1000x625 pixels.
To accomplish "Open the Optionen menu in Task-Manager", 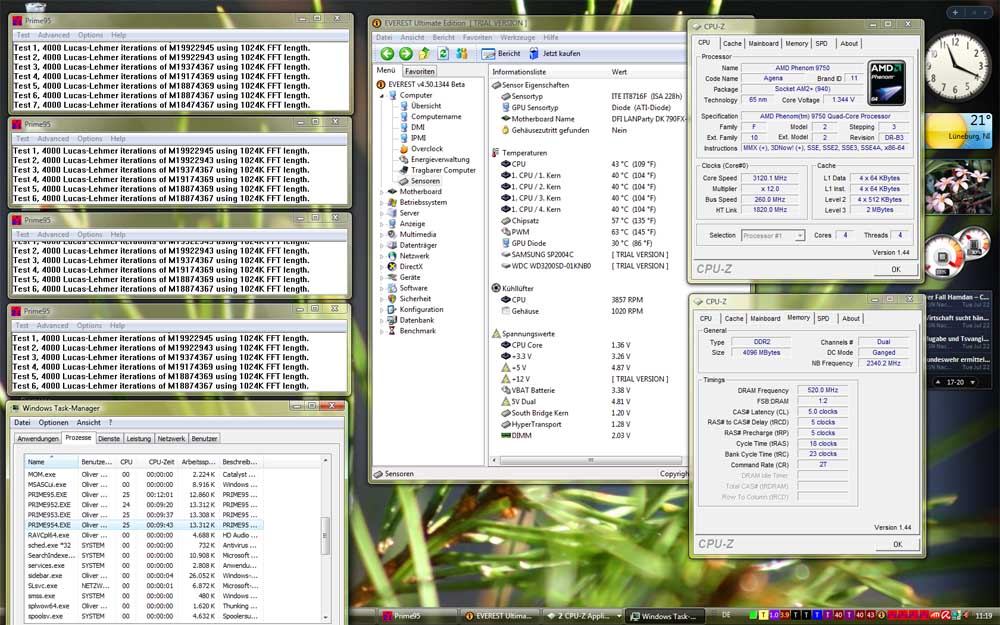I will point(54,423).
